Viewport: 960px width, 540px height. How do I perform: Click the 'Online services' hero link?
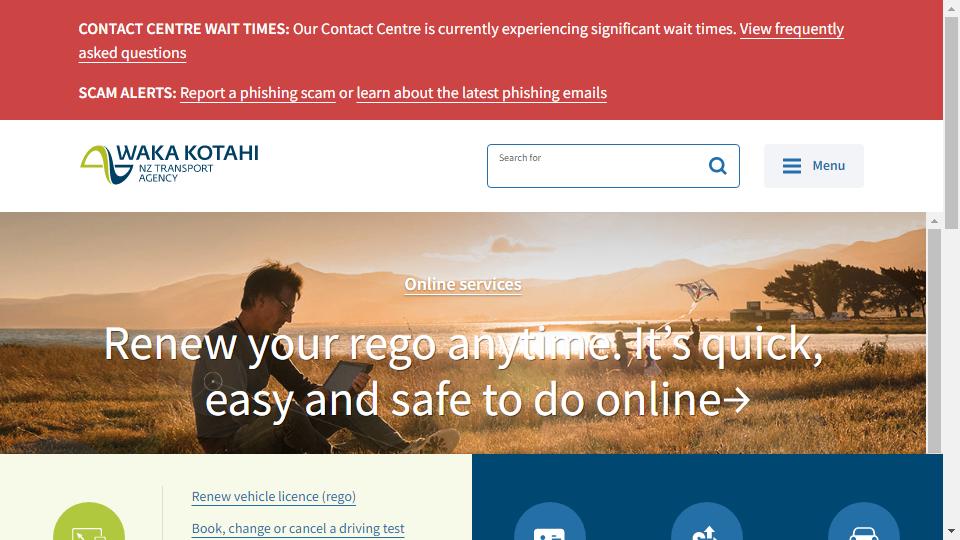coord(463,284)
